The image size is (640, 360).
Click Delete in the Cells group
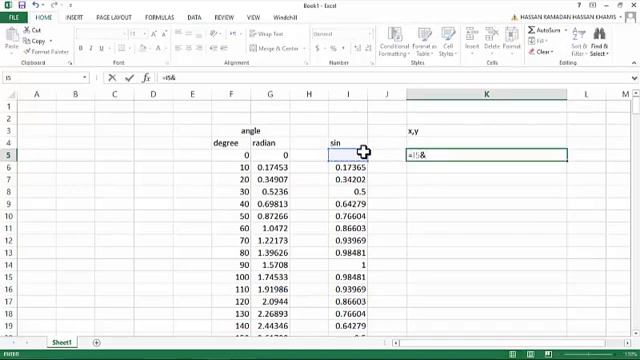(492, 40)
